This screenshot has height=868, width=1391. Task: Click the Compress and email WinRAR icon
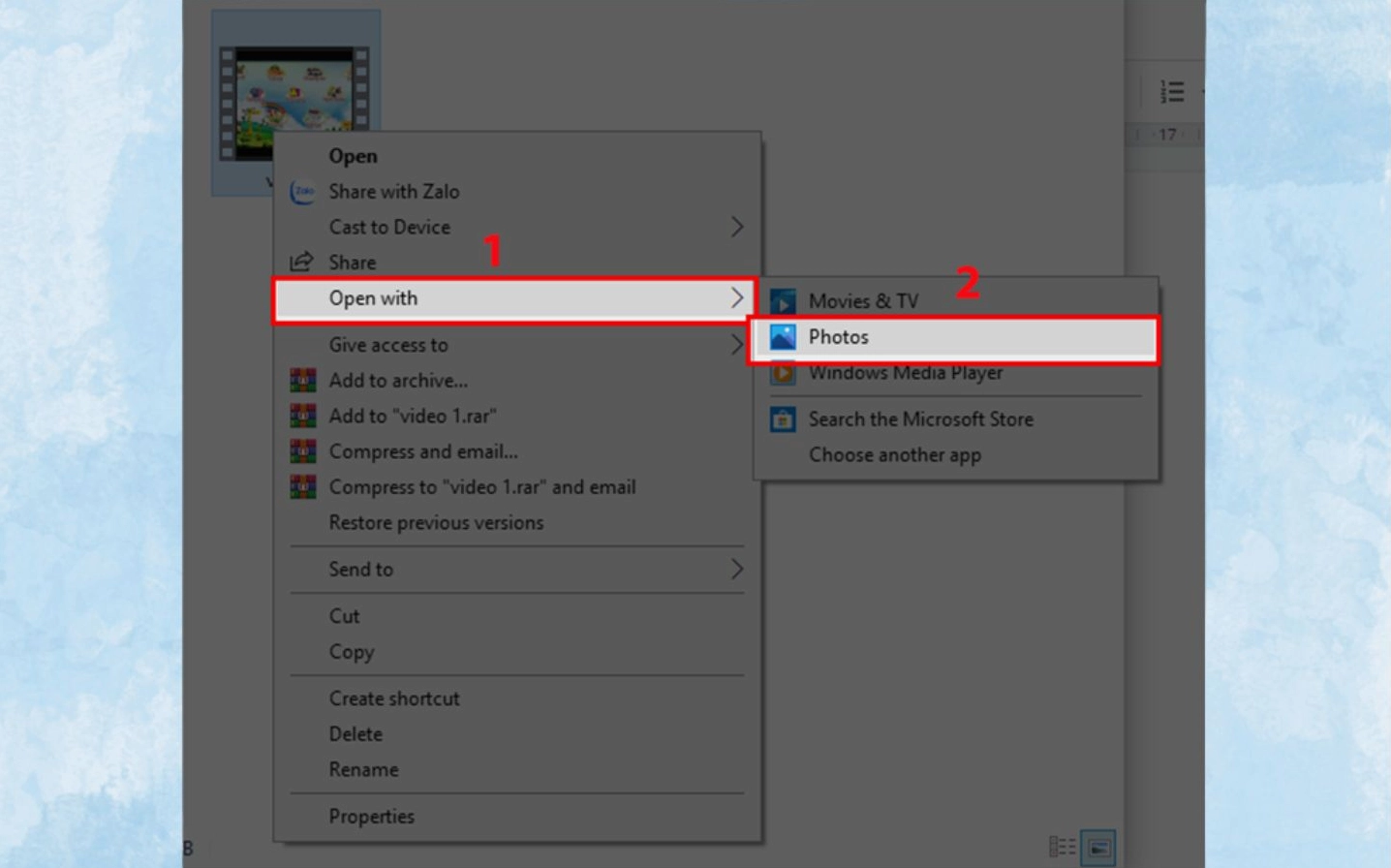pyautogui.click(x=302, y=451)
